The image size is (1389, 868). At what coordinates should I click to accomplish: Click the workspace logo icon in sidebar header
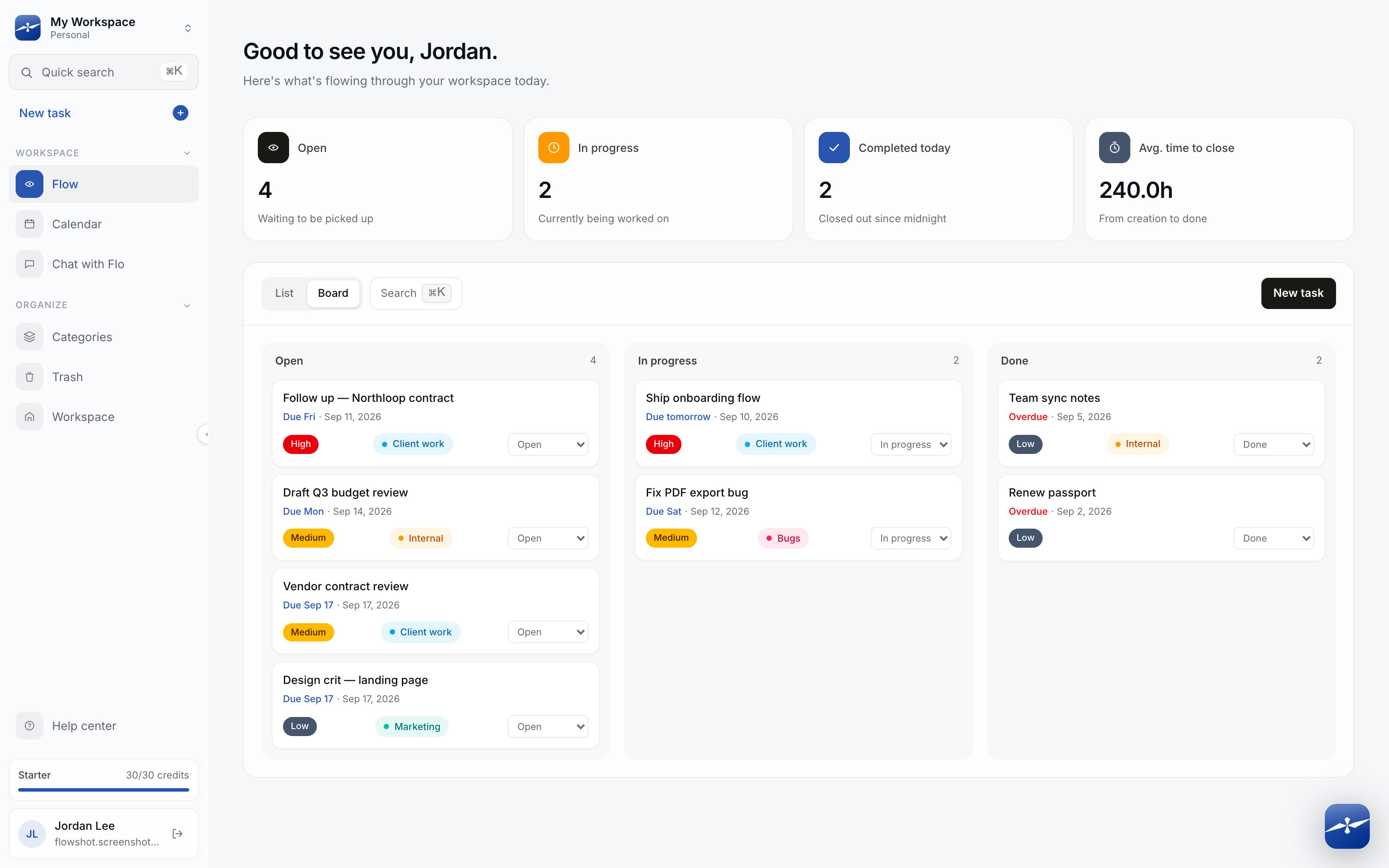[27, 27]
